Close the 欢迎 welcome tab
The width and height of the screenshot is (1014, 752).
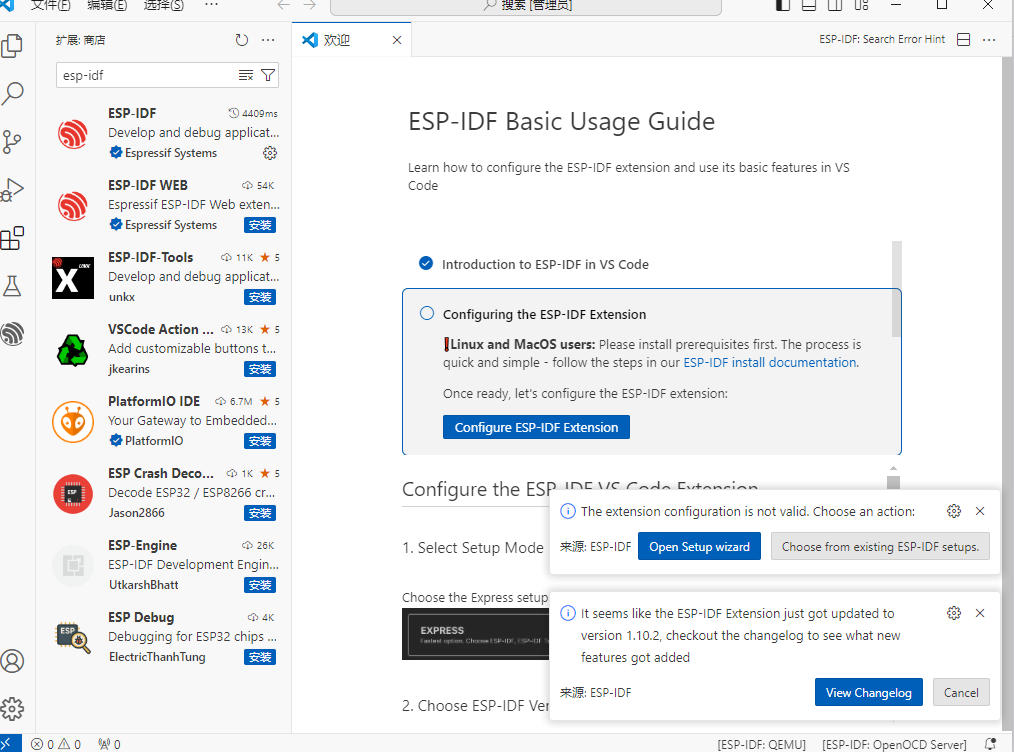click(x=397, y=40)
